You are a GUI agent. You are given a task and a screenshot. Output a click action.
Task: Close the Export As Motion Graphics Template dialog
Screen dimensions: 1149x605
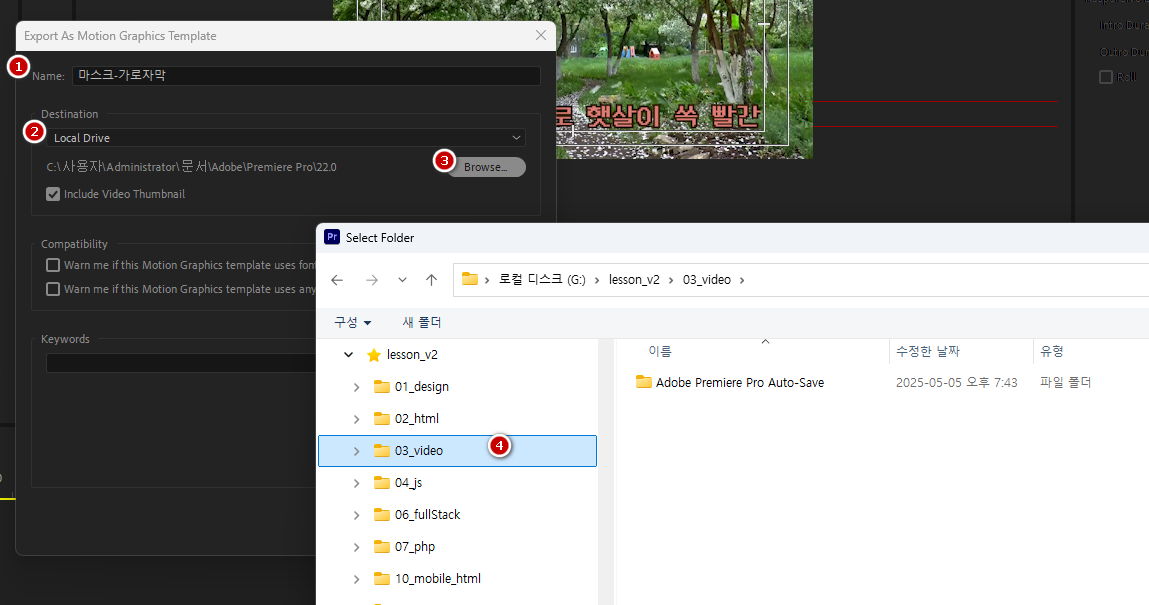click(541, 35)
